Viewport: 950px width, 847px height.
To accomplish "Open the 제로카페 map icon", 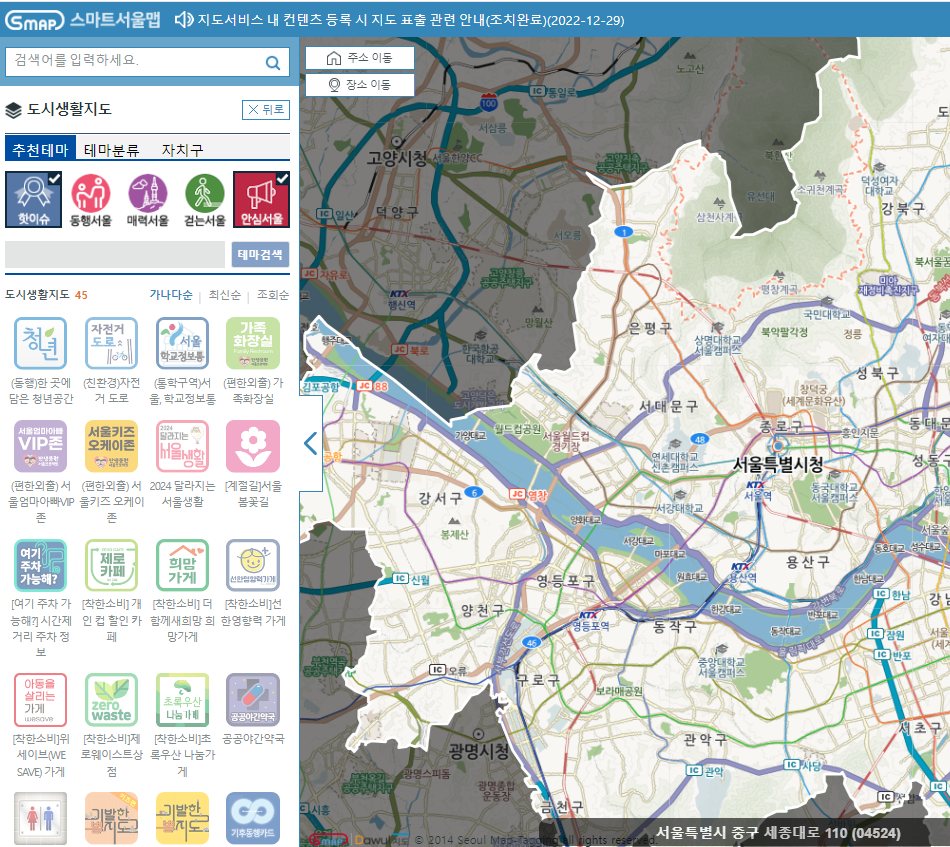I will point(111,565).
